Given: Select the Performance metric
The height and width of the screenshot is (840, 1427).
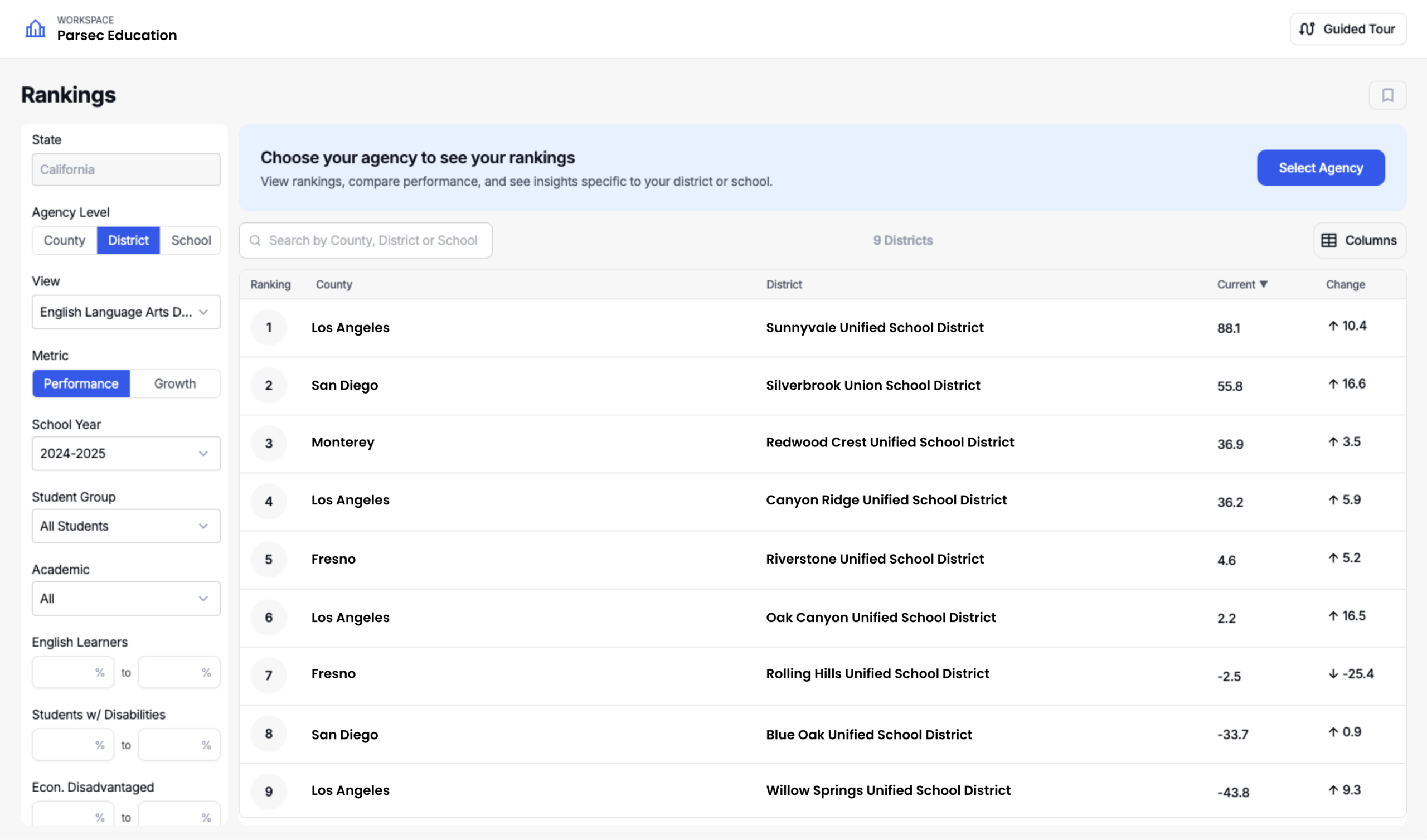Looking at the screenshot, I should tap(81, 383).
